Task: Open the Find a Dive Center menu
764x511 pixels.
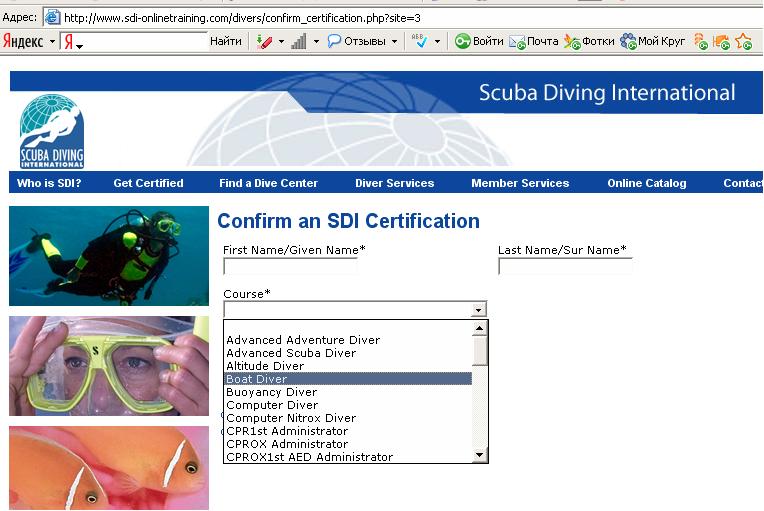Action: pyautogui.click(x=268, y=183)
